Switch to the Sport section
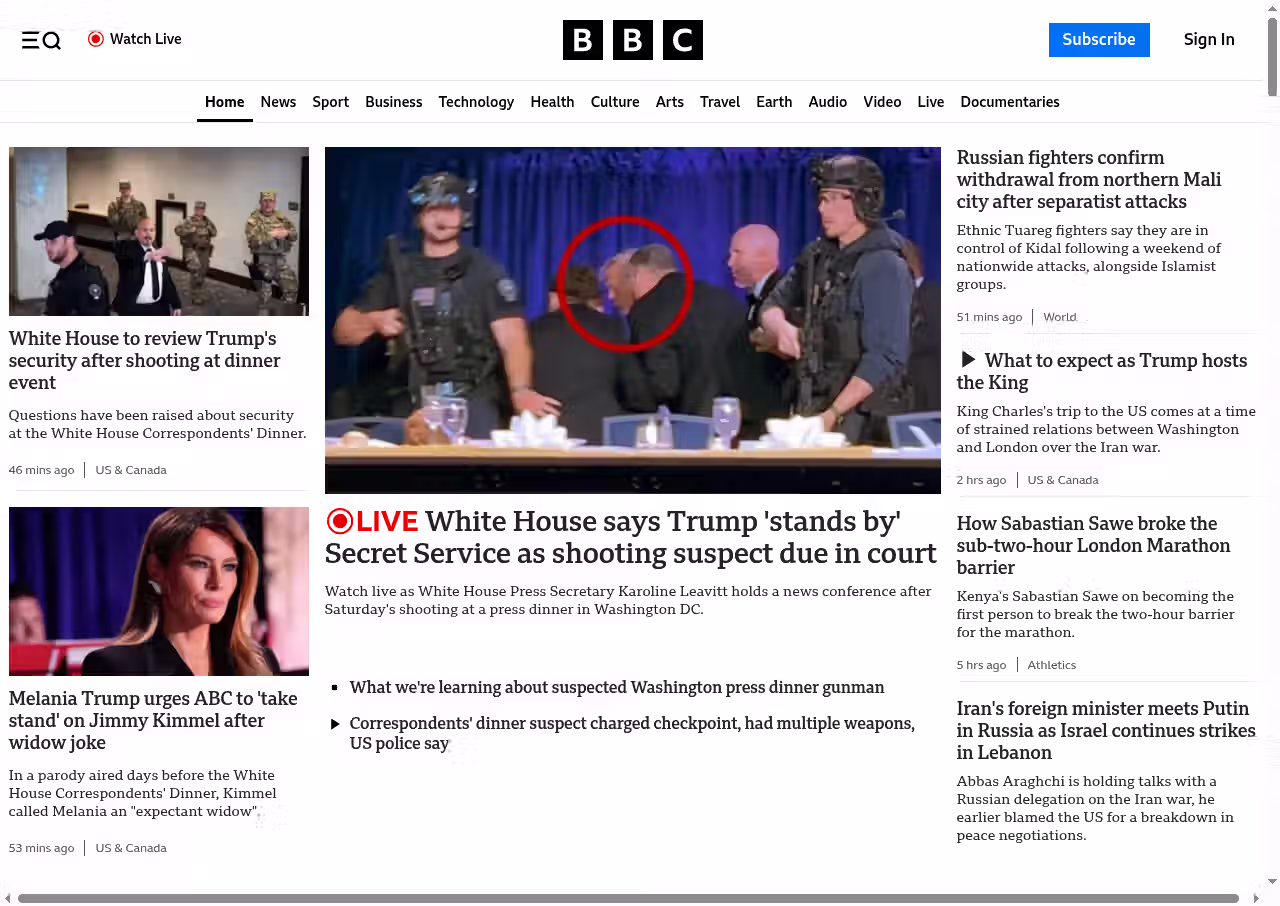 (330, 102)
